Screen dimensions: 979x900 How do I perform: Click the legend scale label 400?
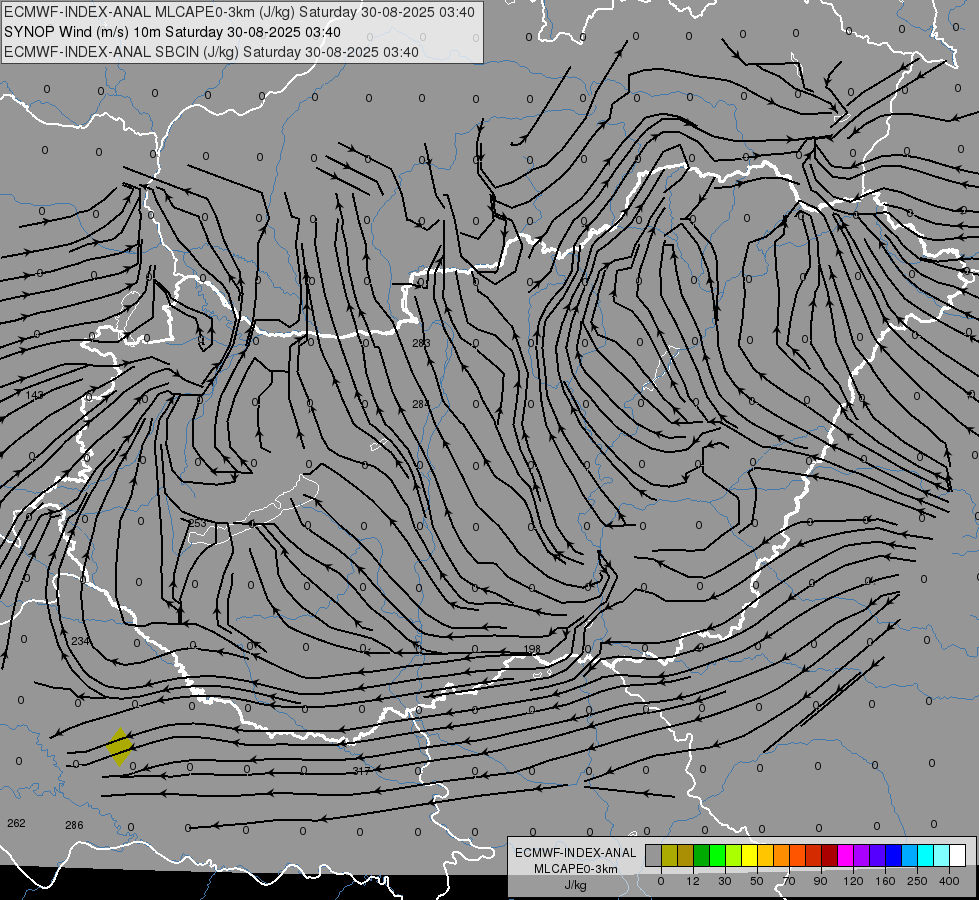[x=949, y=881]
